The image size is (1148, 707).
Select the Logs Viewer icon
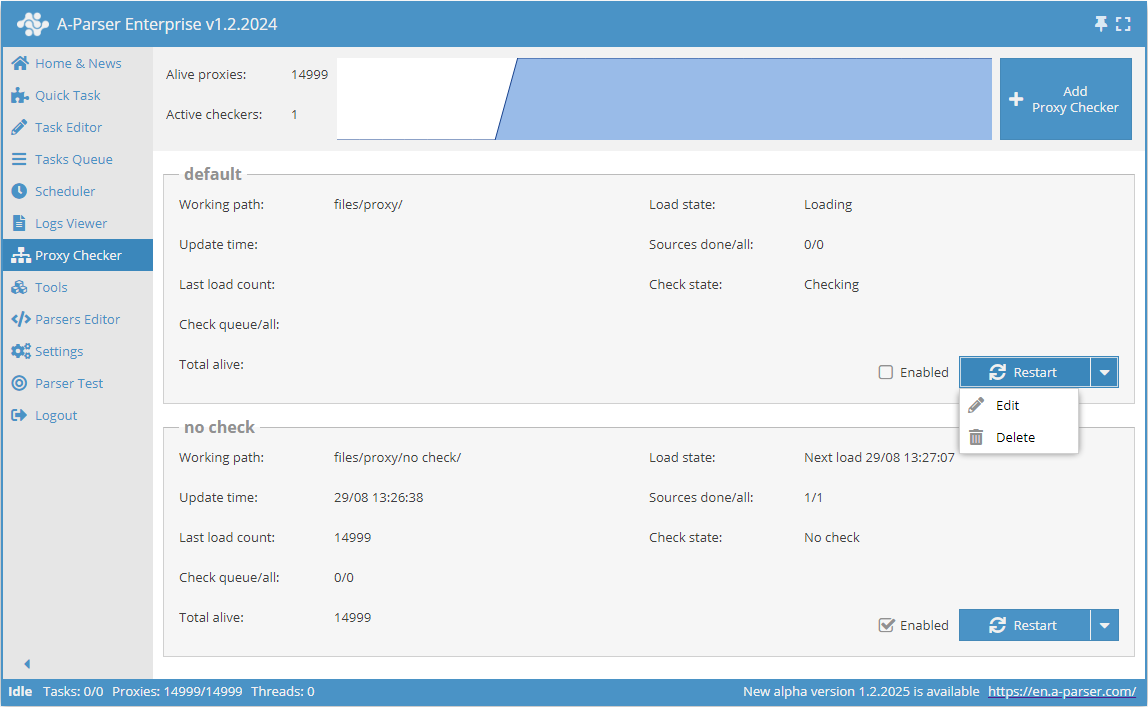(17, 223)
